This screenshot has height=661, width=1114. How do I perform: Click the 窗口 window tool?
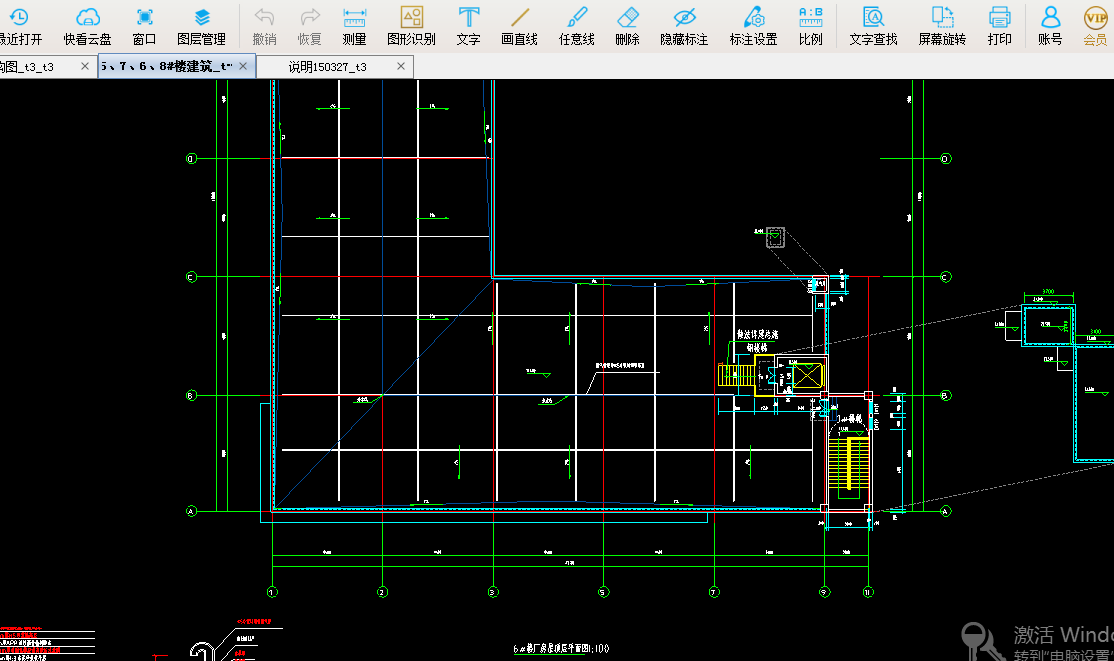click(x=144, y=26)
